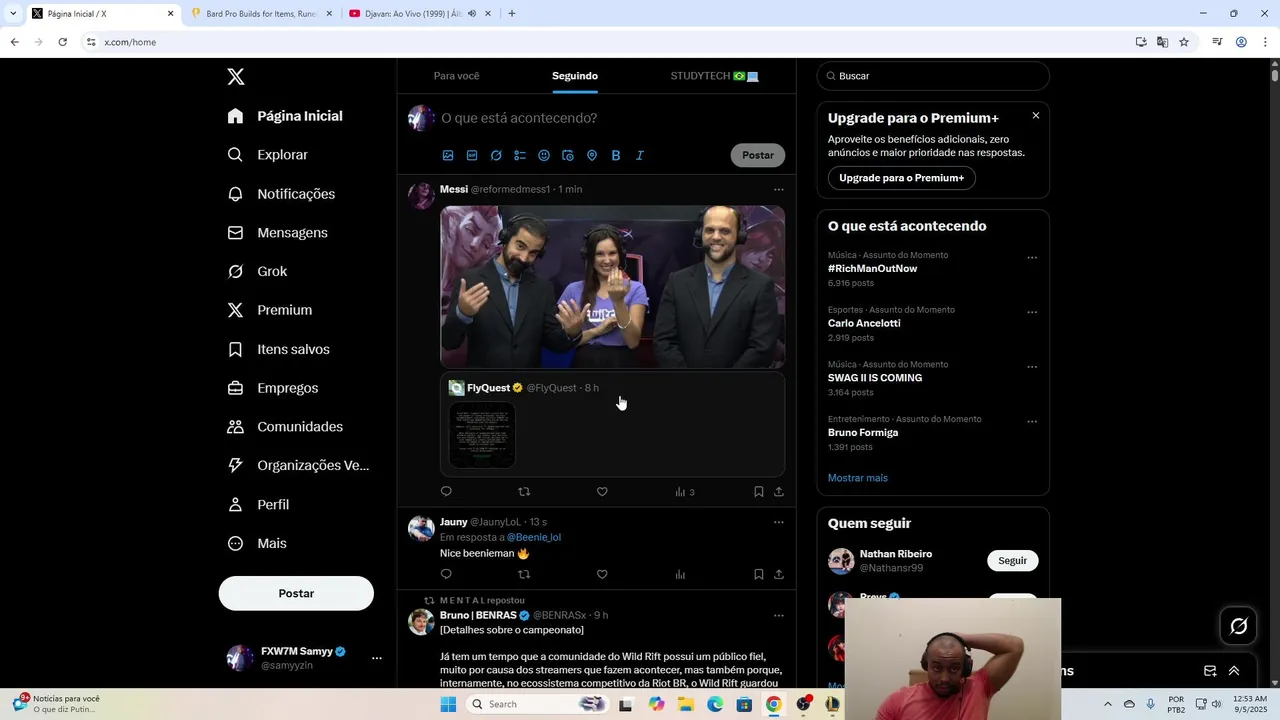Image resolution: width=1280 pixels, height=720 pixels.
Task: Toggle bold text formatting
Action: [x=616, y=155]
